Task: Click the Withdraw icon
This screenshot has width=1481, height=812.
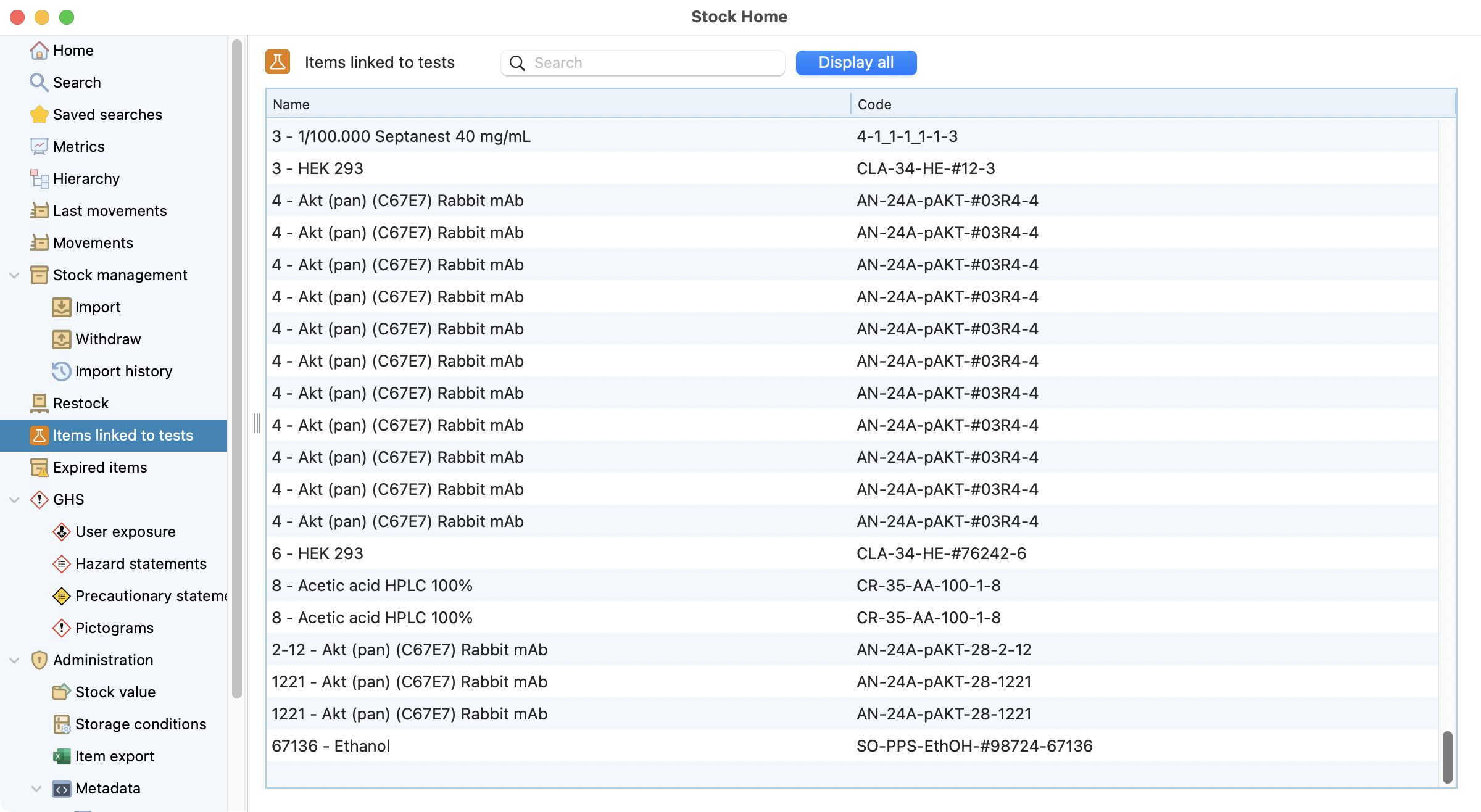Action: coord(61,339)
